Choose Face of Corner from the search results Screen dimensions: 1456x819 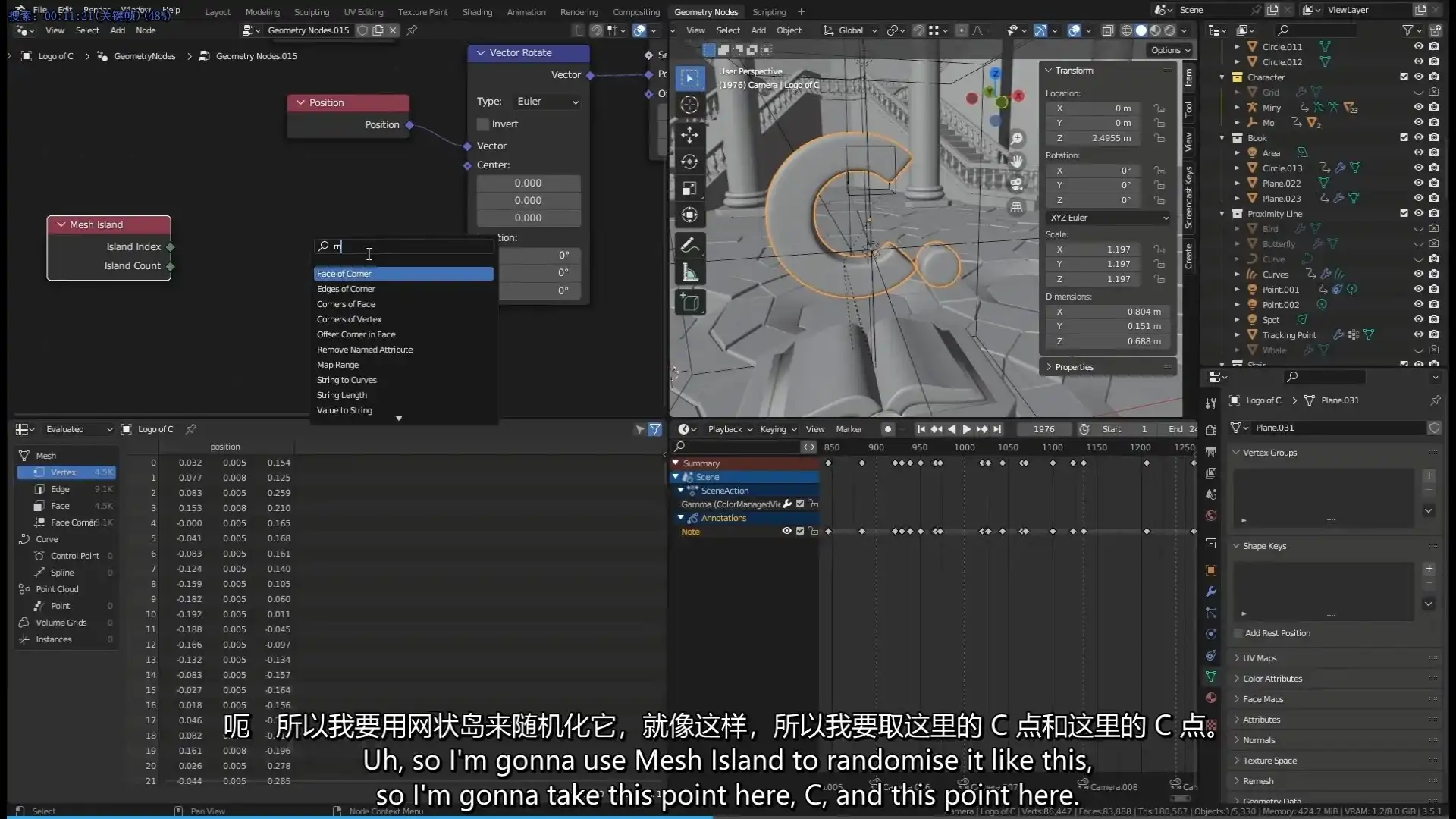(x=403, y=273)
